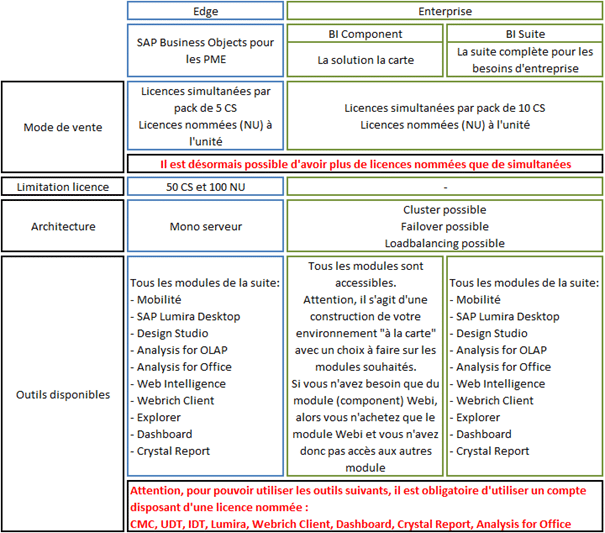Select the "Mode de vente" row label

point(63,127)
